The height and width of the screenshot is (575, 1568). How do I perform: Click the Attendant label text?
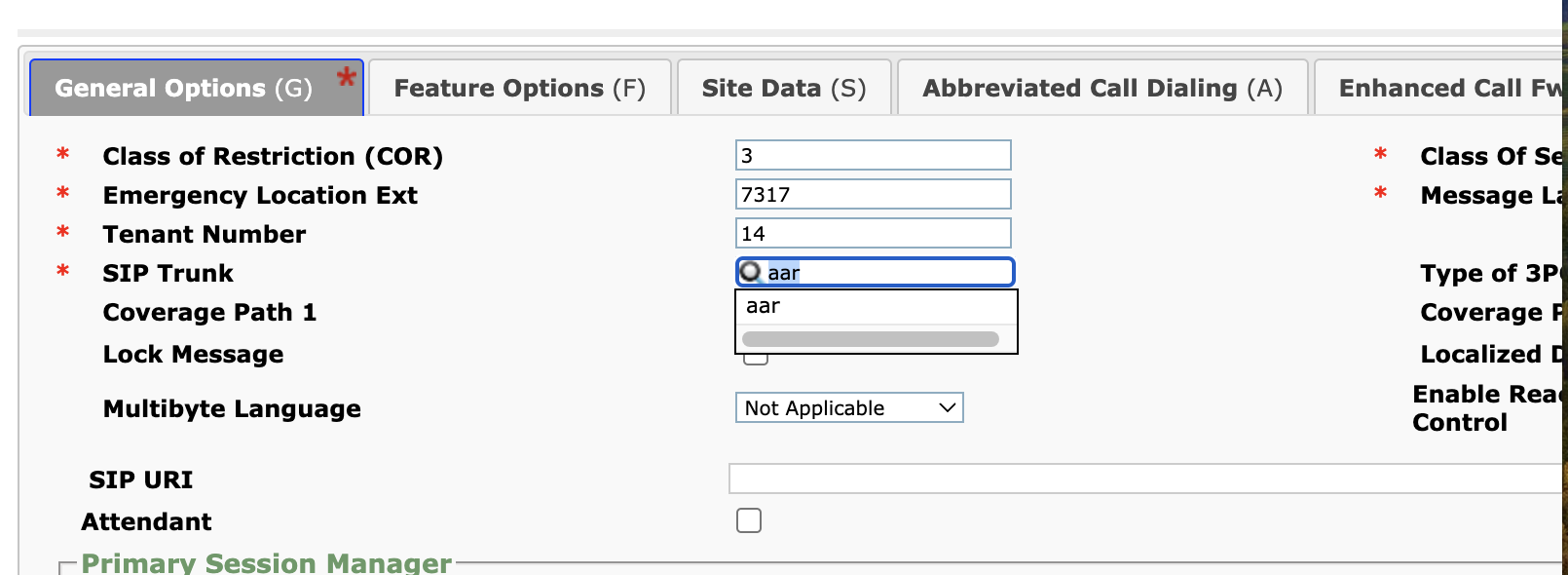tap(146, 522)
